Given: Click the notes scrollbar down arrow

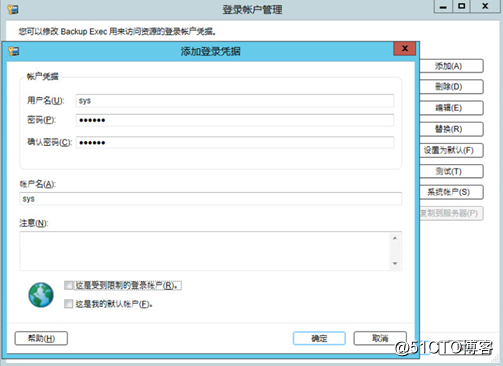Looking at the screenshot, I should (x=395, y=263).
